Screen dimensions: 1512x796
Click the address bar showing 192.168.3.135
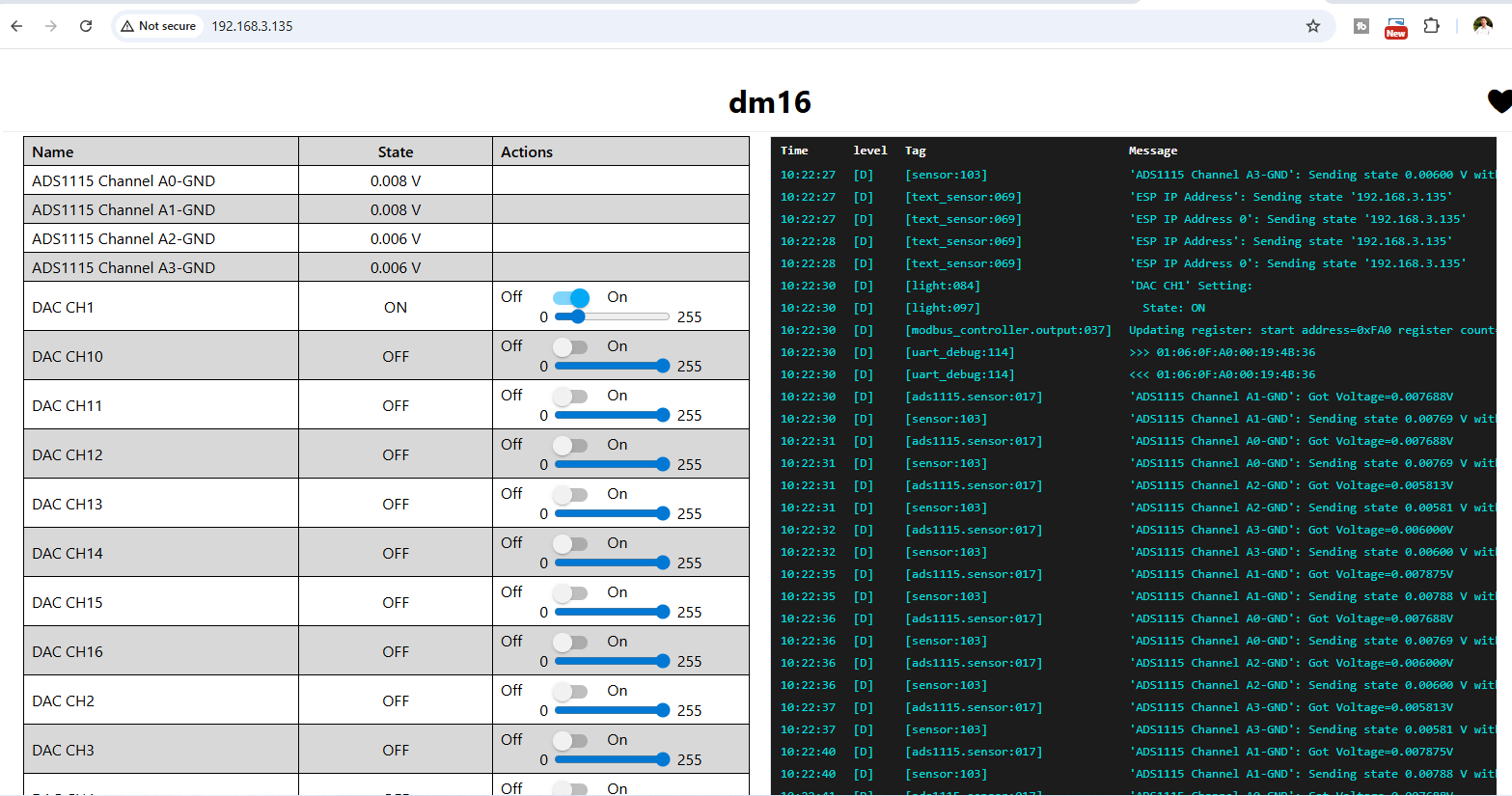tap(675, 26)
